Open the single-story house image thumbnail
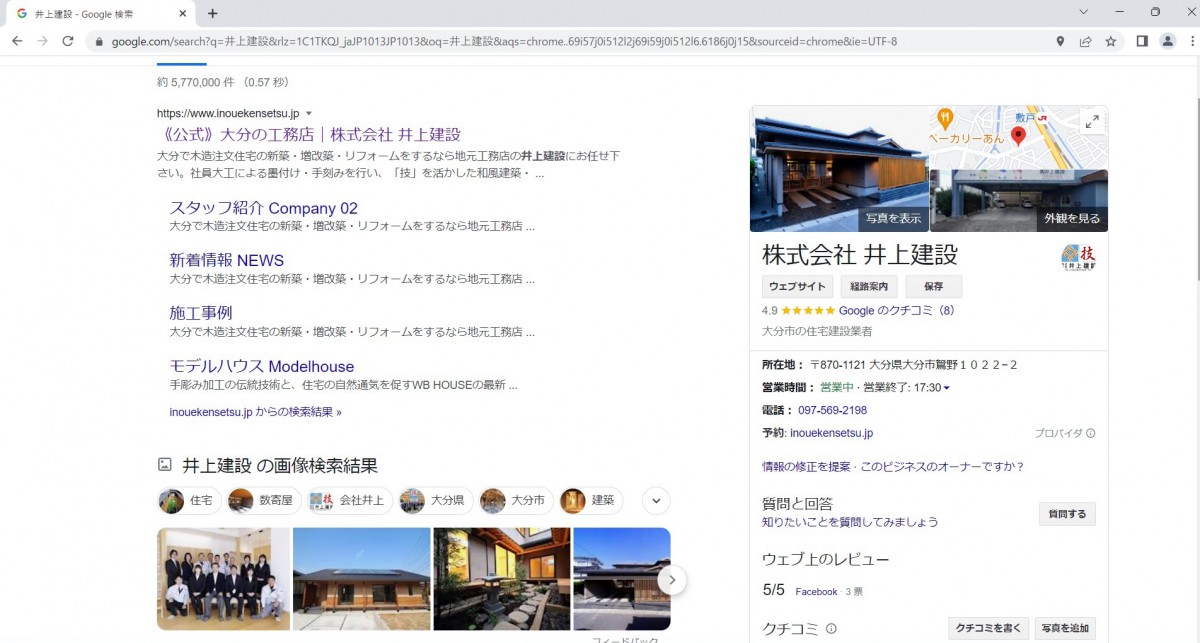This screenshot has width=1200, height=643. click(x=361, y=579)
